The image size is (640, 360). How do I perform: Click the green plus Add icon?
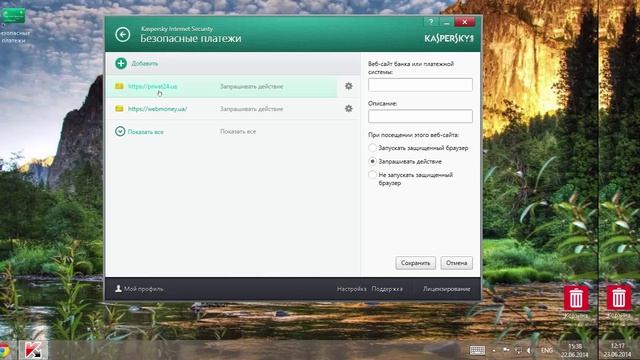(121, 63)
